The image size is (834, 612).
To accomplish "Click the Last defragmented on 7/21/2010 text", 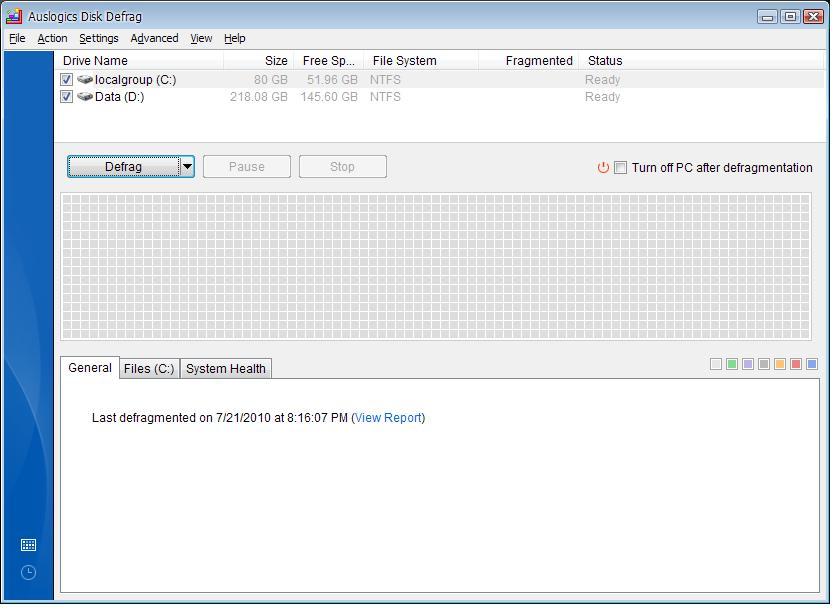I will point(220,418).
